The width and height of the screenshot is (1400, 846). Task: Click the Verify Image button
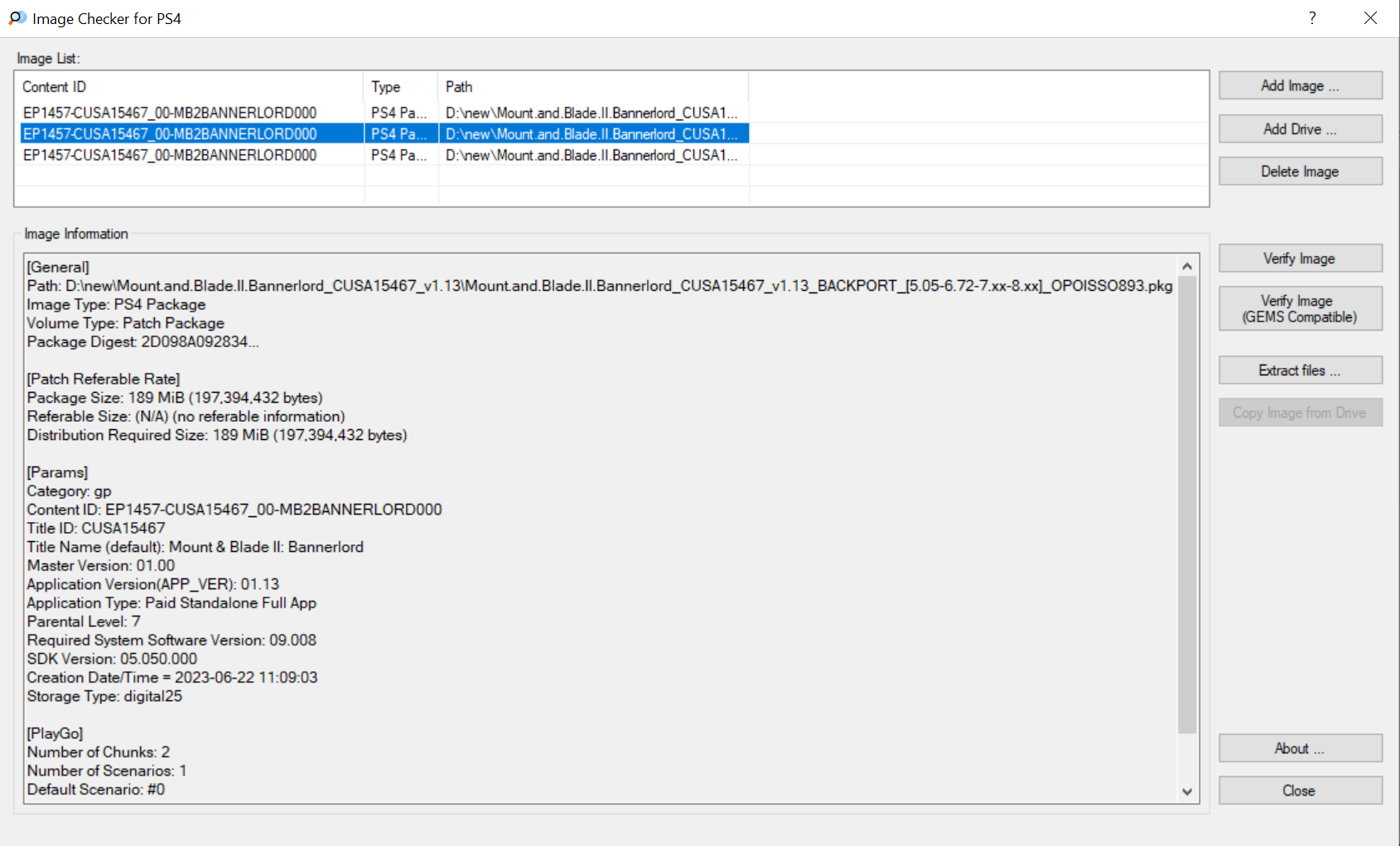pos(1300,259)
